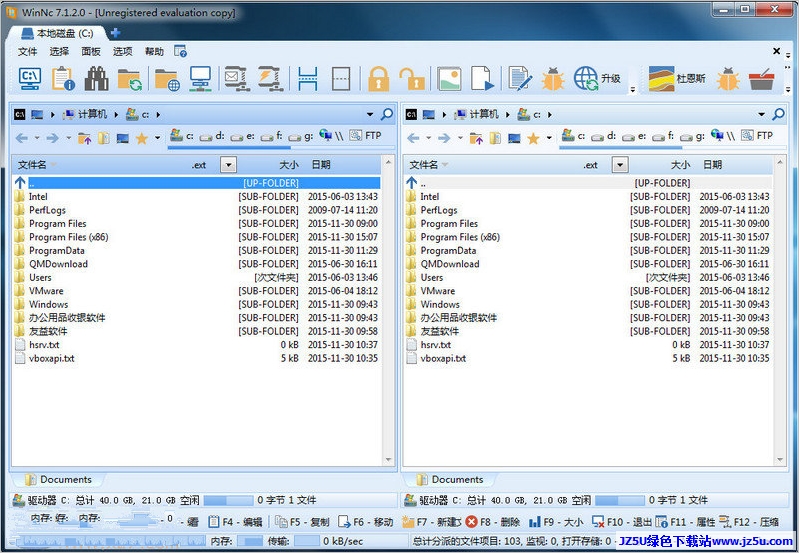Screen dimensions: 799x553
Task: Click right panel search magnifier icon
Action: coord(779,114)
